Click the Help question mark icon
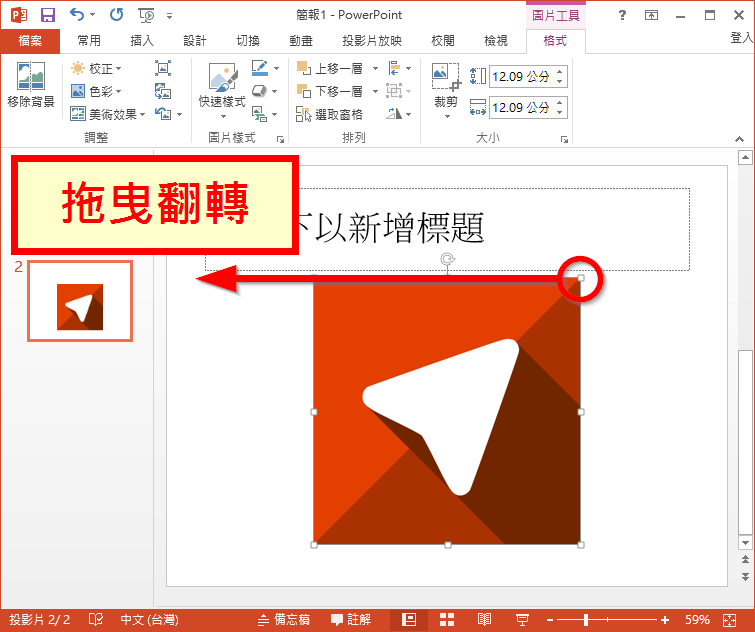 (x=622, y=15)
